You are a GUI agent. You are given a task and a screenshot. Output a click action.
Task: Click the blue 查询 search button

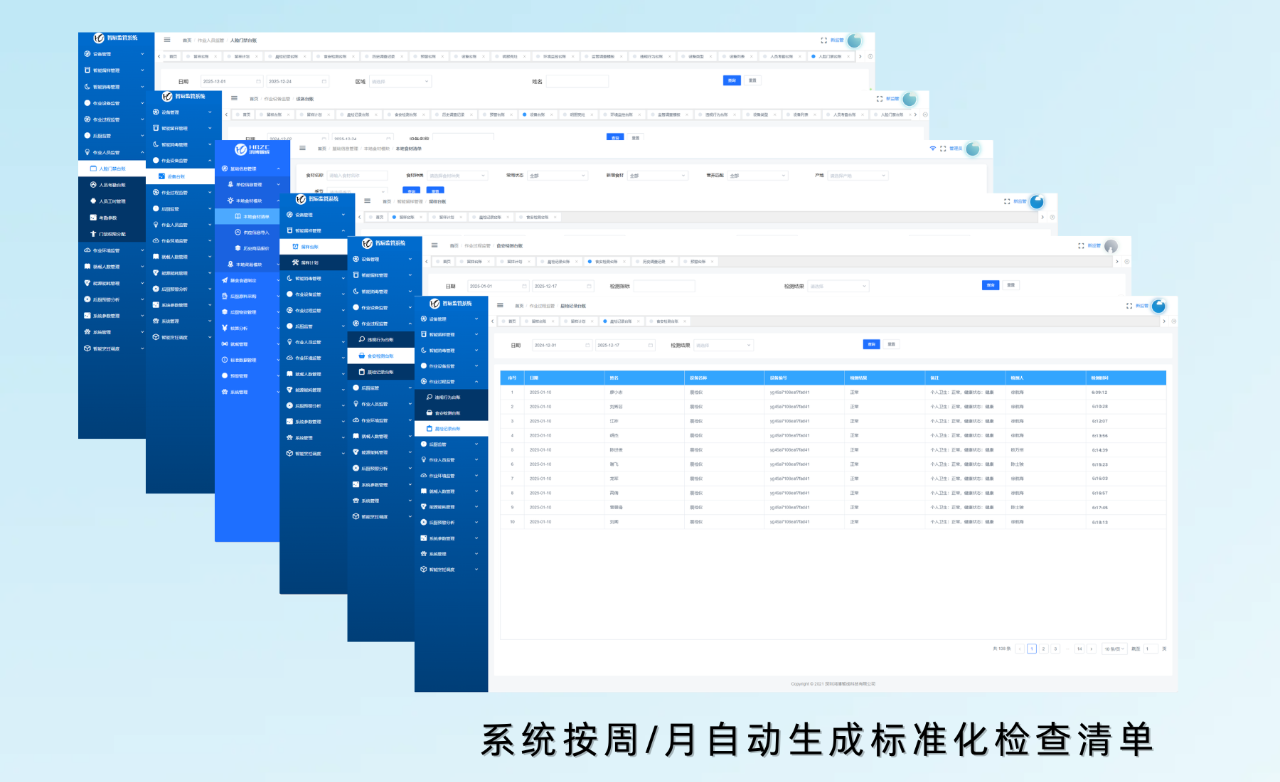[x=870, y=343]
